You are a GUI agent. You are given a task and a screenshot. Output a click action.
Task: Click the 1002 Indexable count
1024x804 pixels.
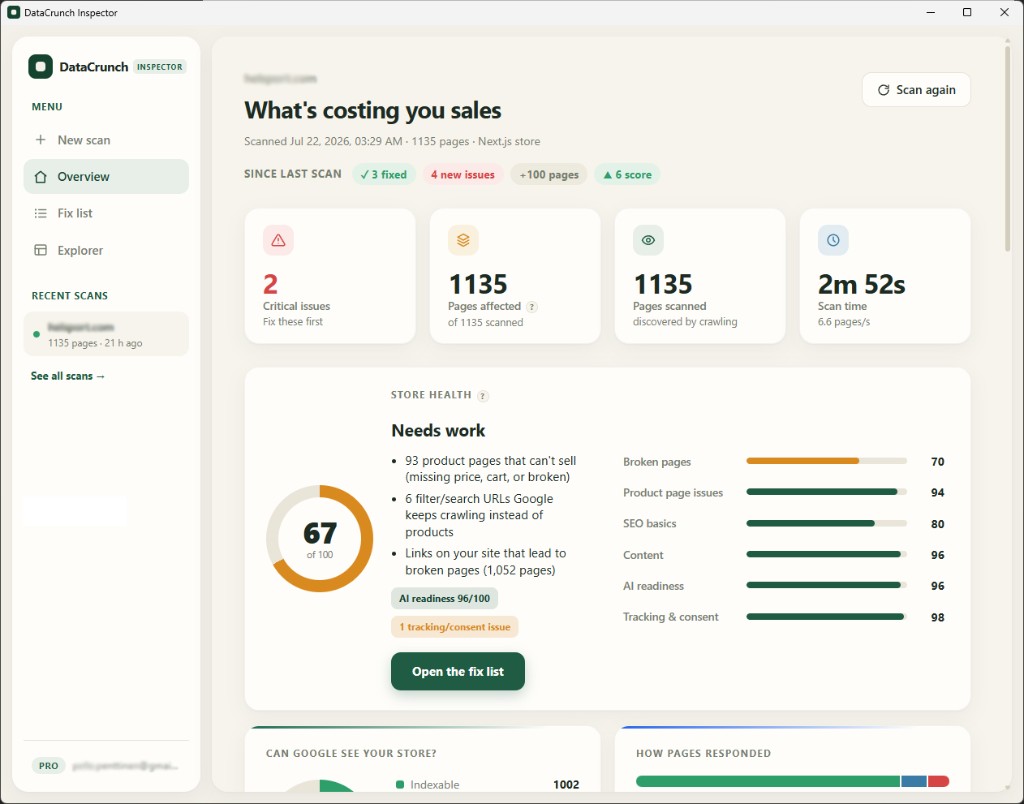pos(566,784)
